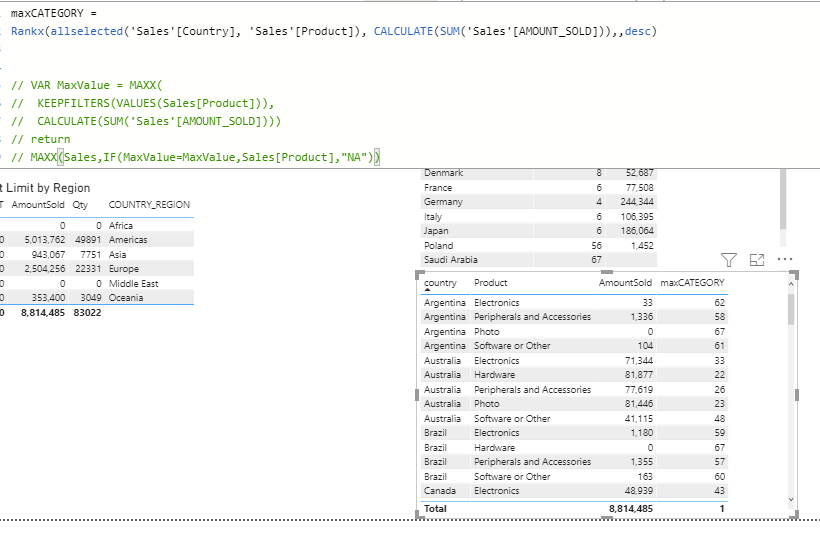This screenshot has height=541, width=820.
Task: Click the Poland row in country table
Action: (539, 245)
